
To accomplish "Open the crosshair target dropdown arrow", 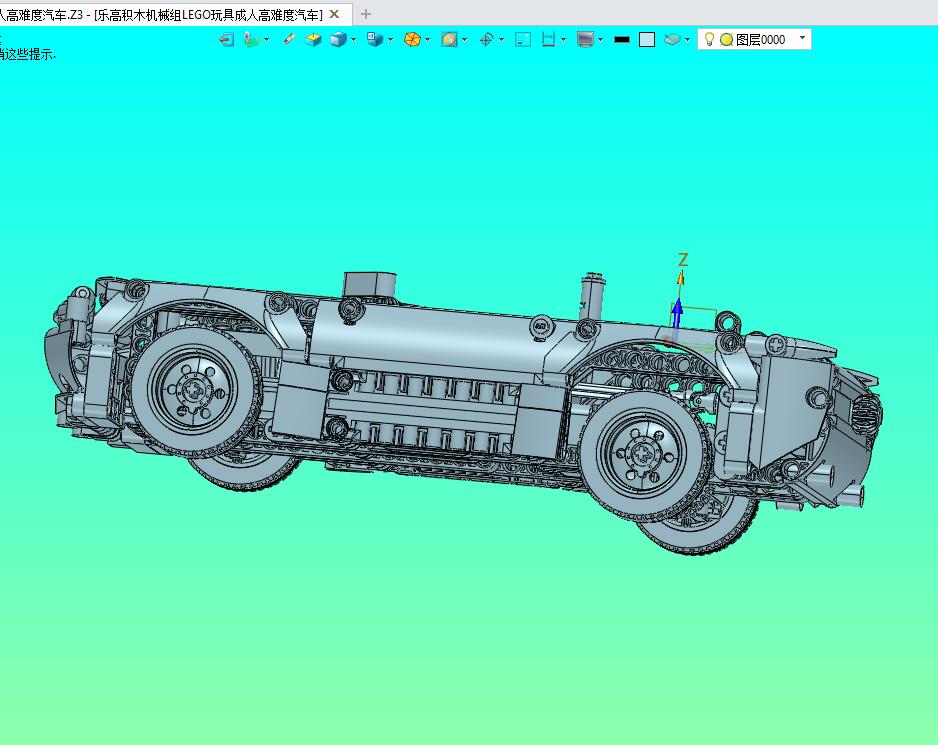I will (501, 39).
